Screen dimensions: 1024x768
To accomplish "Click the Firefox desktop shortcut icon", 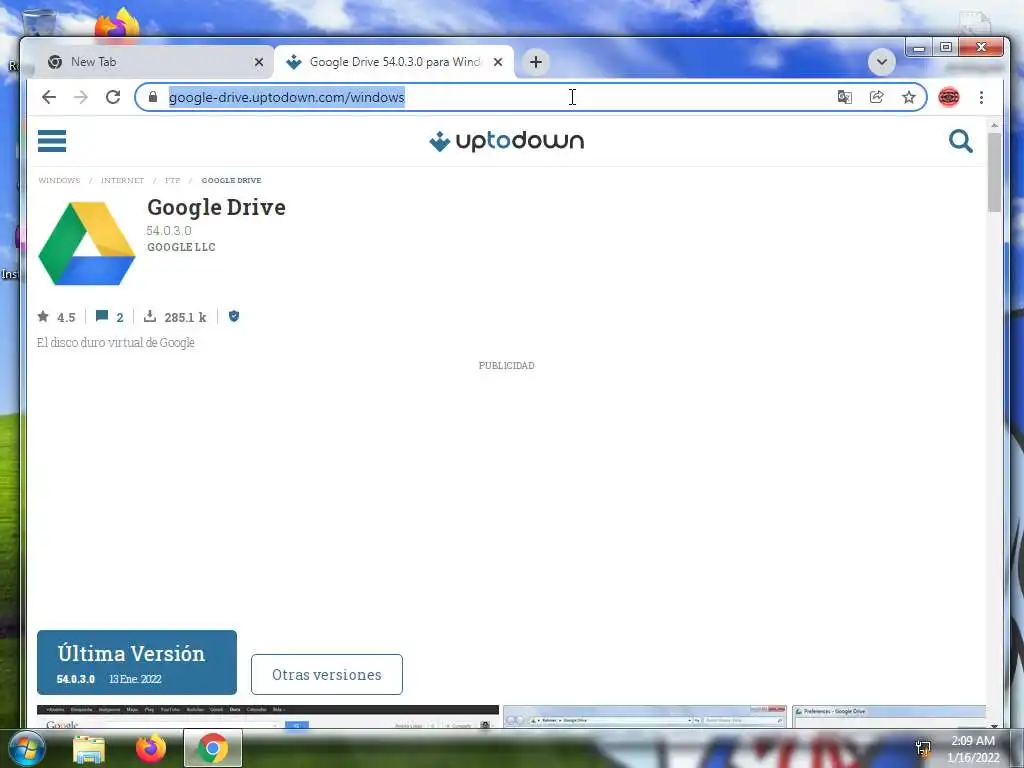I will click(118, 23).
